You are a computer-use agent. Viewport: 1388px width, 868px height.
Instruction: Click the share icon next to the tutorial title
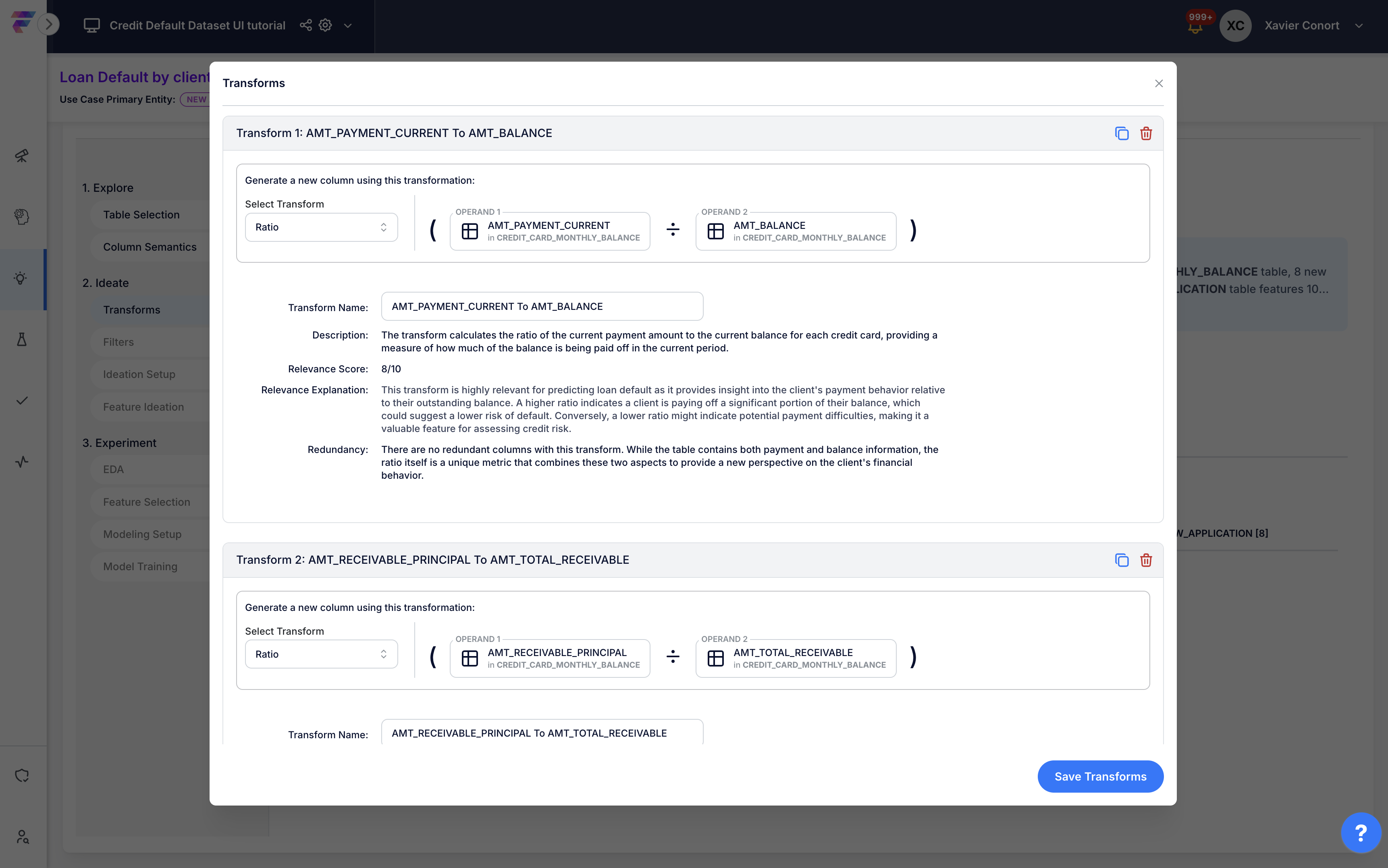click(x=305, y=25)
